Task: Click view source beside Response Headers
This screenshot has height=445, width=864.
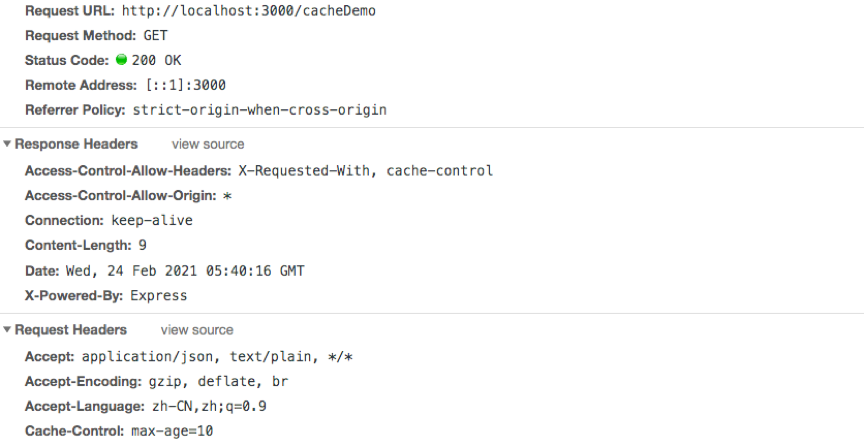Action: pos(207,144)
